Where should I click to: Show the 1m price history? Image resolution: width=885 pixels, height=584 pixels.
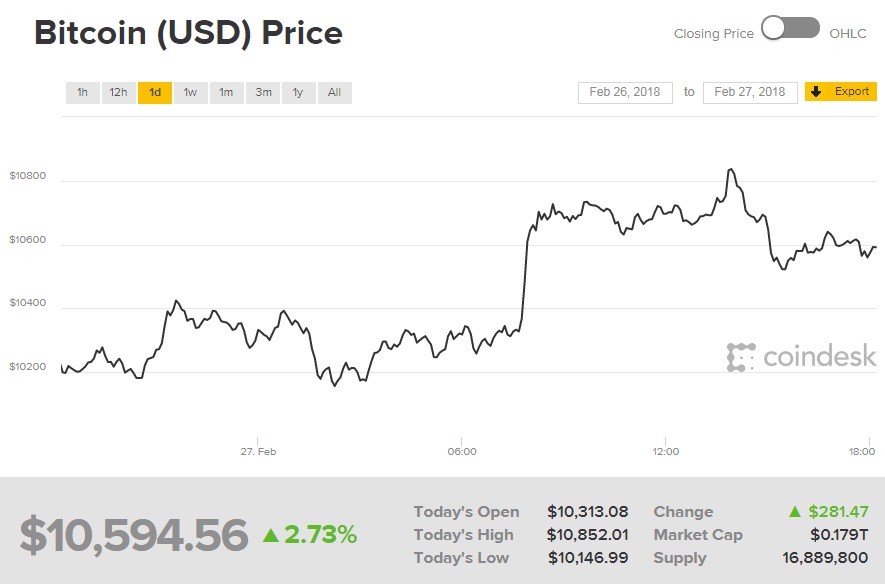click(x=226, y=92)
